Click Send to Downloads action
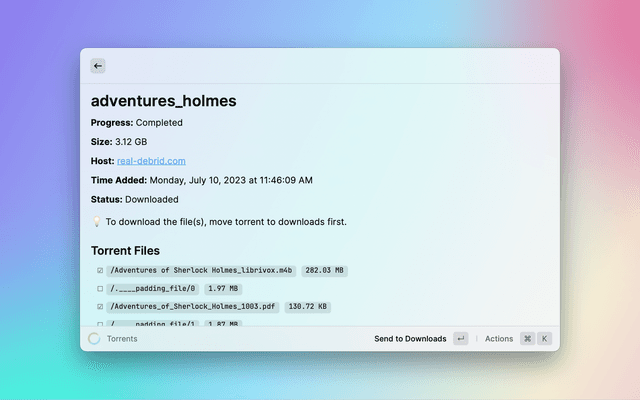This screenshot has width=640, height=400. pos(410,339)
